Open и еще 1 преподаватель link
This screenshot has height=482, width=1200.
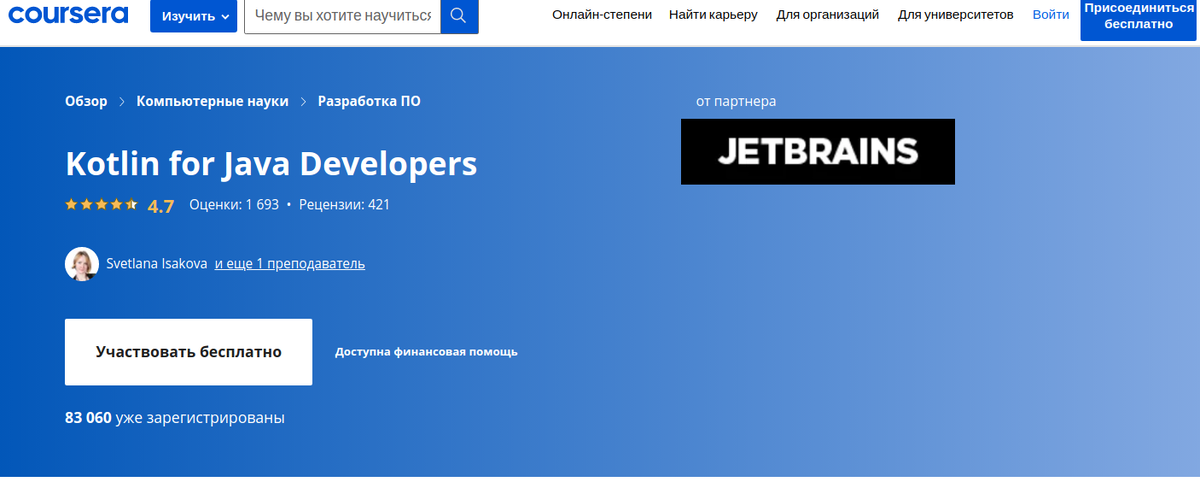[290, 264]
